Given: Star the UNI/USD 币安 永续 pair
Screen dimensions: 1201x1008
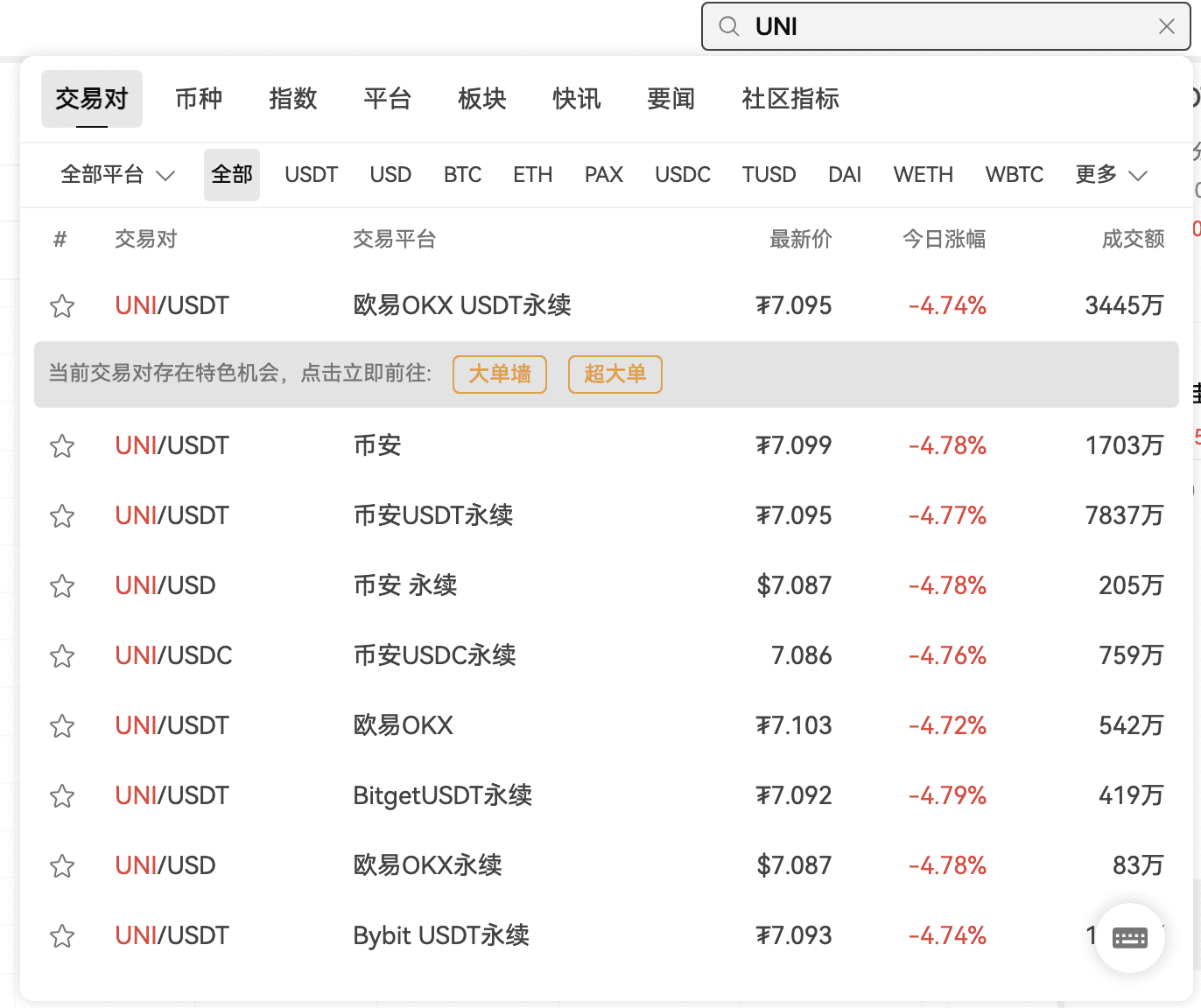Looking at the screenshot, I should [62, 586].
